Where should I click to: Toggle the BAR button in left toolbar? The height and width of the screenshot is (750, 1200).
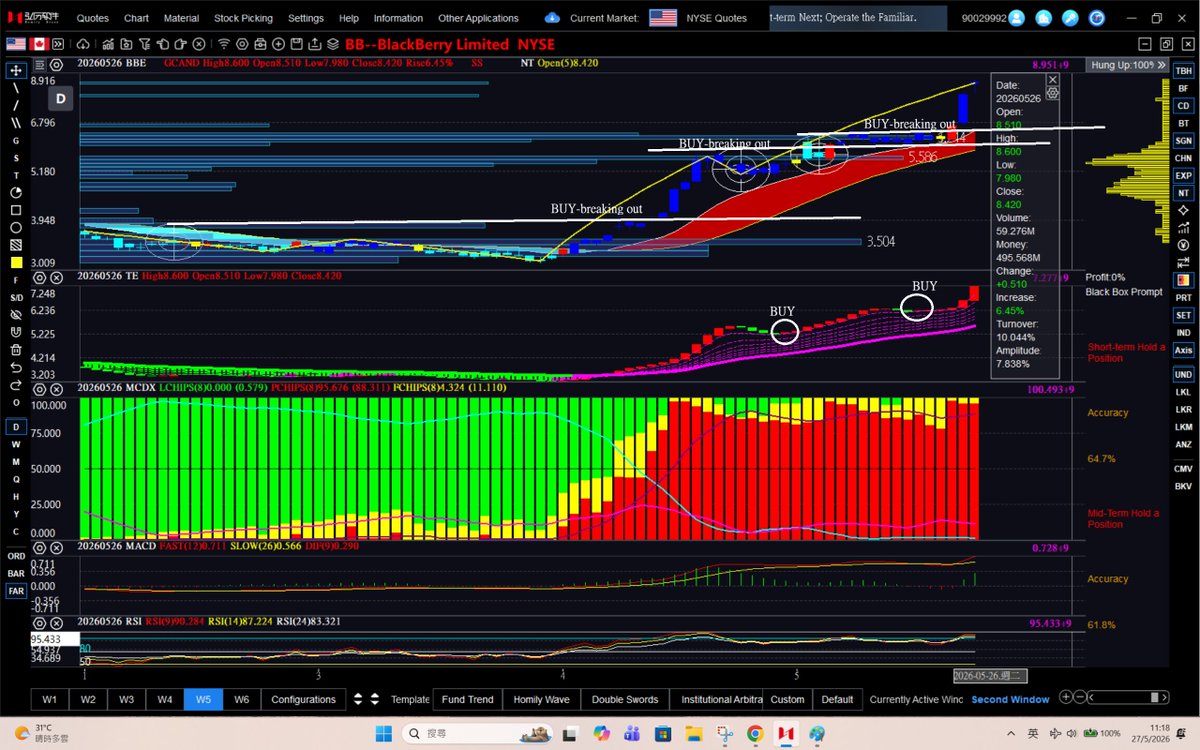tap(16, 573)
